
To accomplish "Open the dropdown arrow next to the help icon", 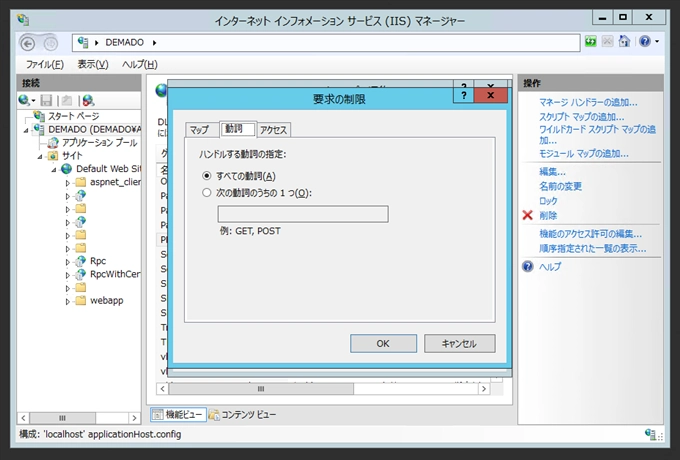I will pos(657,42).
